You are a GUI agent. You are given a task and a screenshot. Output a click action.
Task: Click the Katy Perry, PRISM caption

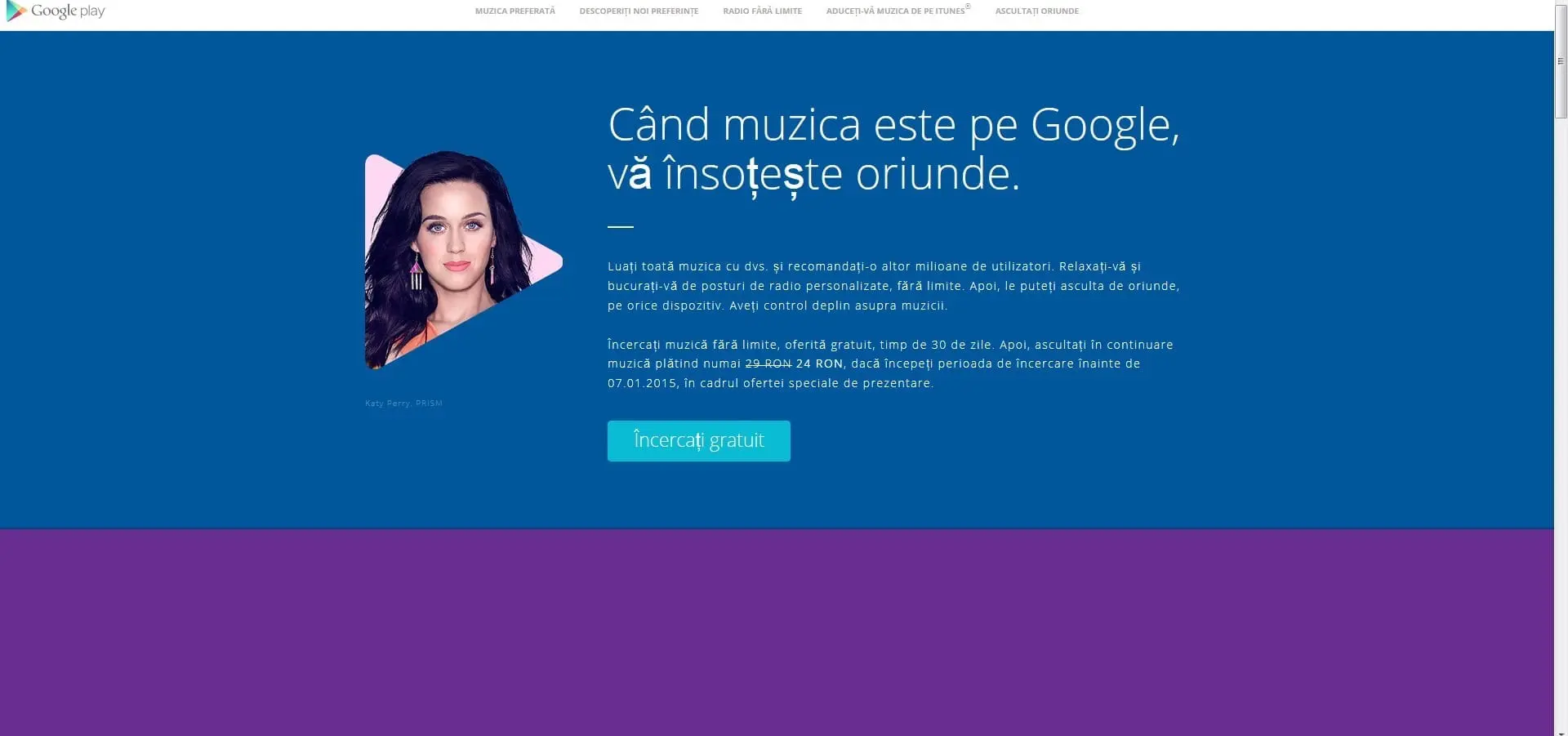coord(403,404)
